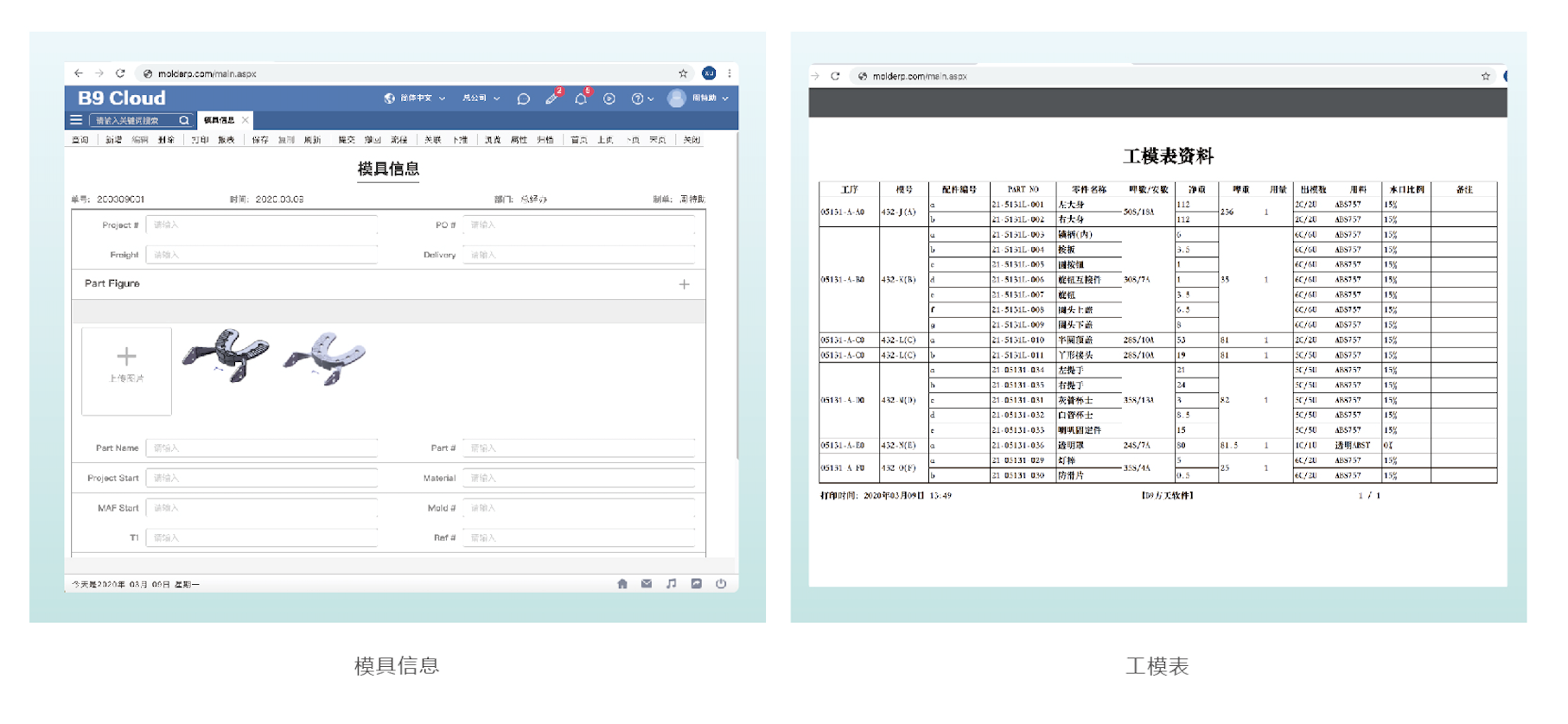This screenshot has width=1568, height=724.
Task: Open the notification bell icon
Action: pos(581,98)
